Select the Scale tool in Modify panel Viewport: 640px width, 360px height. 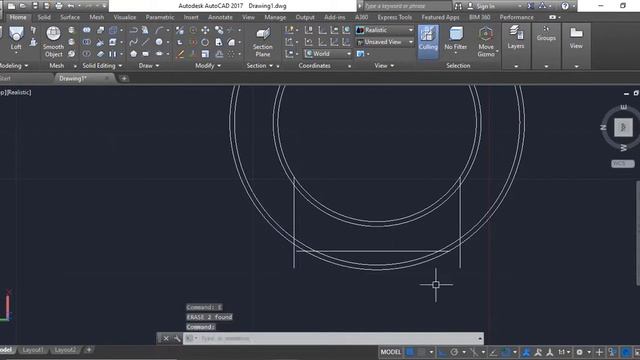[205, 53]
